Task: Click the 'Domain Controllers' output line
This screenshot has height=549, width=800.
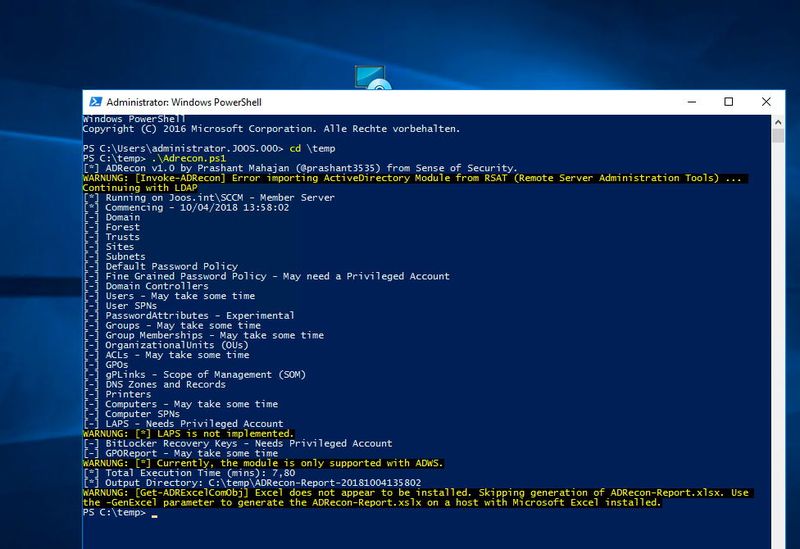Action: coord(146,286)
